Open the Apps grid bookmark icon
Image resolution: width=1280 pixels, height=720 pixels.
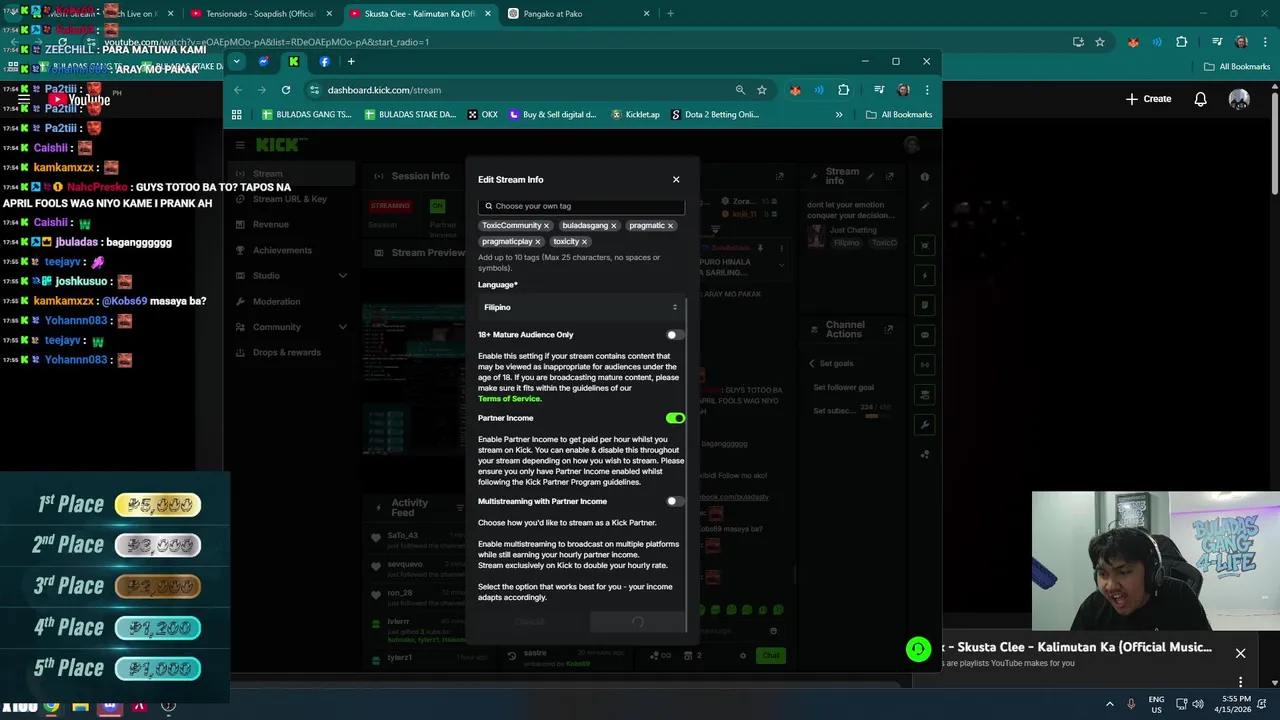[237, 115]
